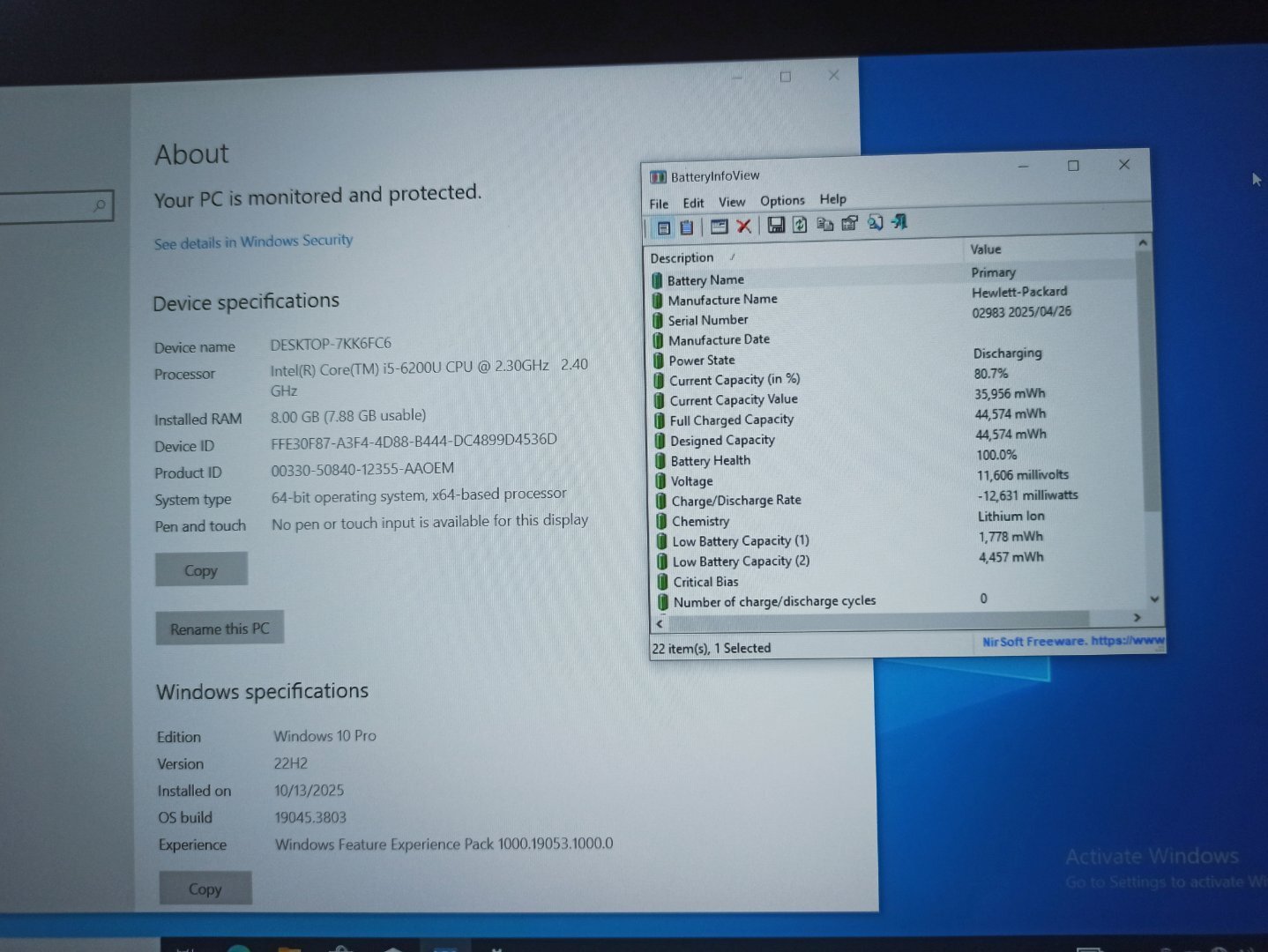Click the horizontal scrollbar right arrow in BatteryInfoView
1268x952 pixels.
coord(1137,617)
